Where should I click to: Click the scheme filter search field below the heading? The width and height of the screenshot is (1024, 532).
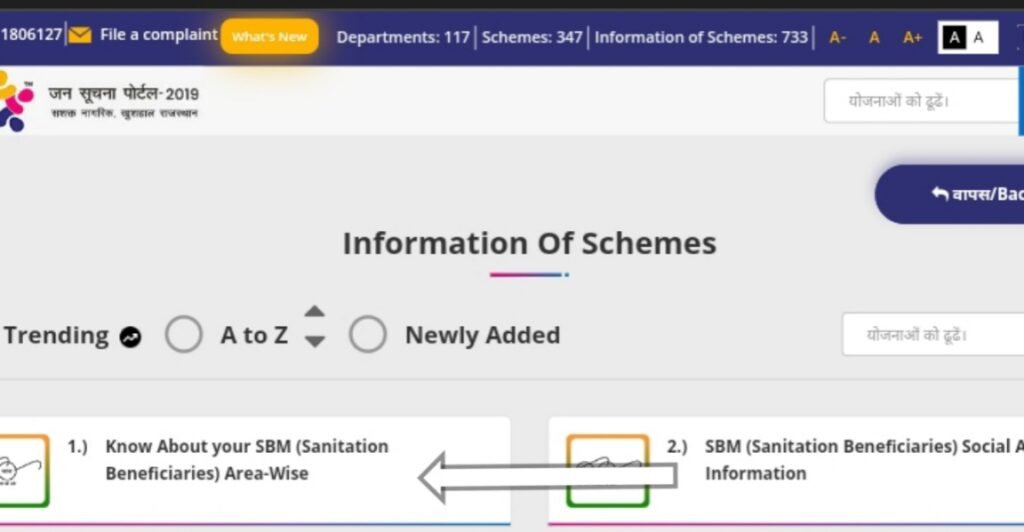tap(933, 334)
